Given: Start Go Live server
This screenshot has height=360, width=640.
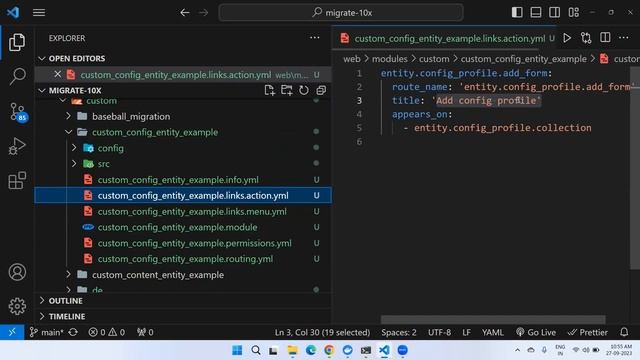Looking at the screenshot, I should [536, 332].
